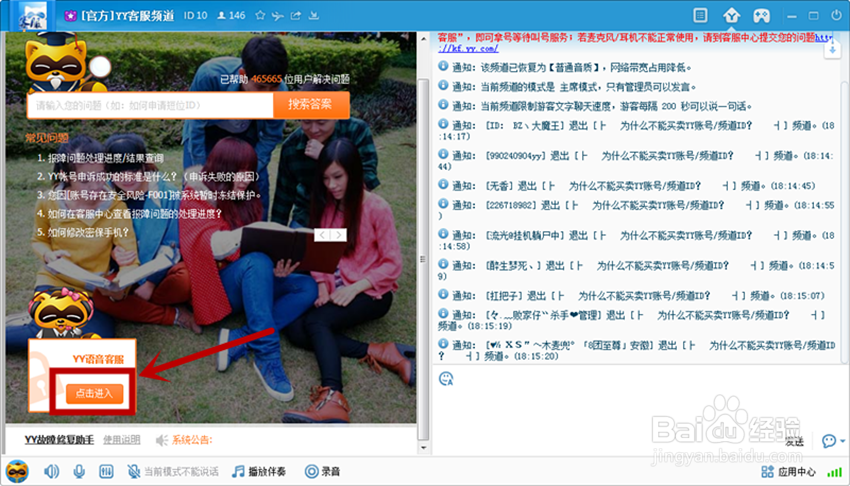Open the gamepad games icon

click(x=762, y=16)
